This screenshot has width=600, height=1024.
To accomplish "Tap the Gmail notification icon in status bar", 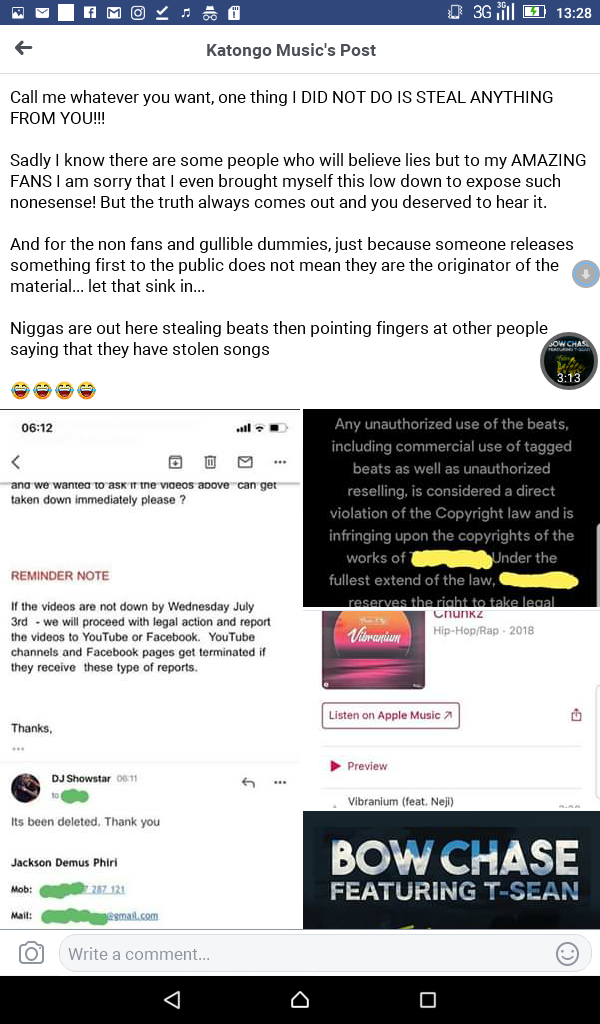I will pyautogui.click(x=114, y=12).
